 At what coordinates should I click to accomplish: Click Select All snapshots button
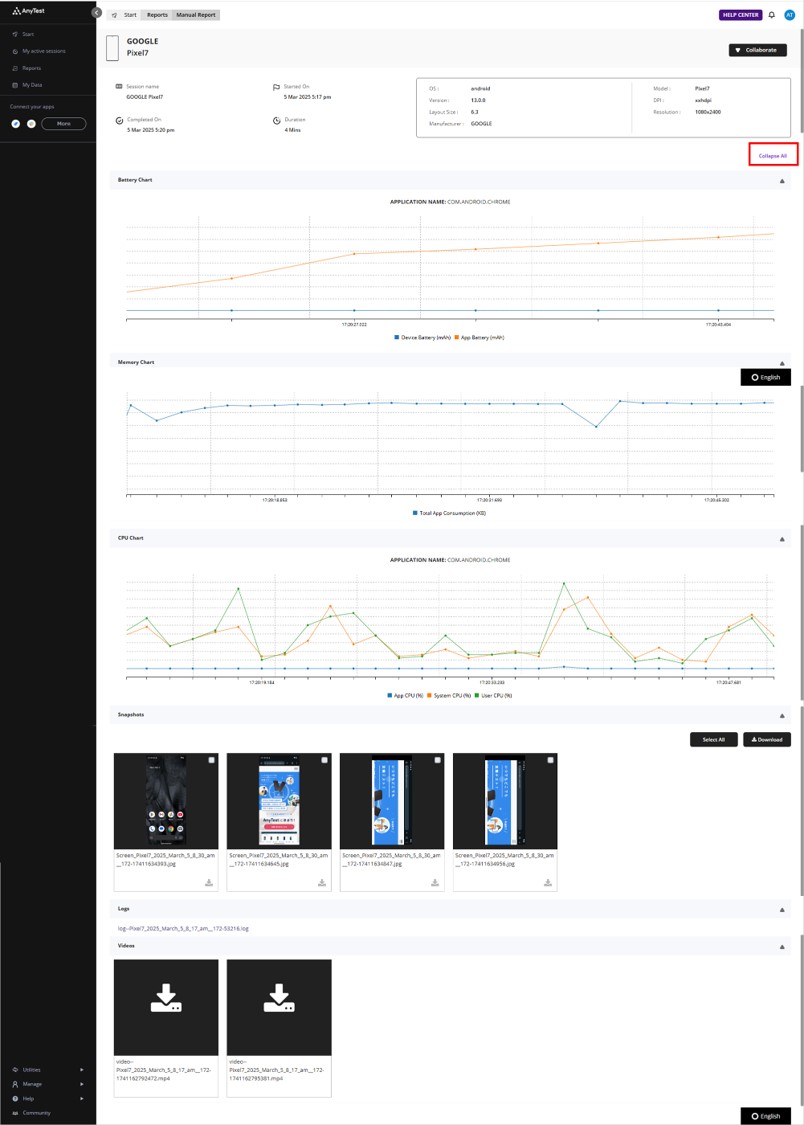point(713,740)
